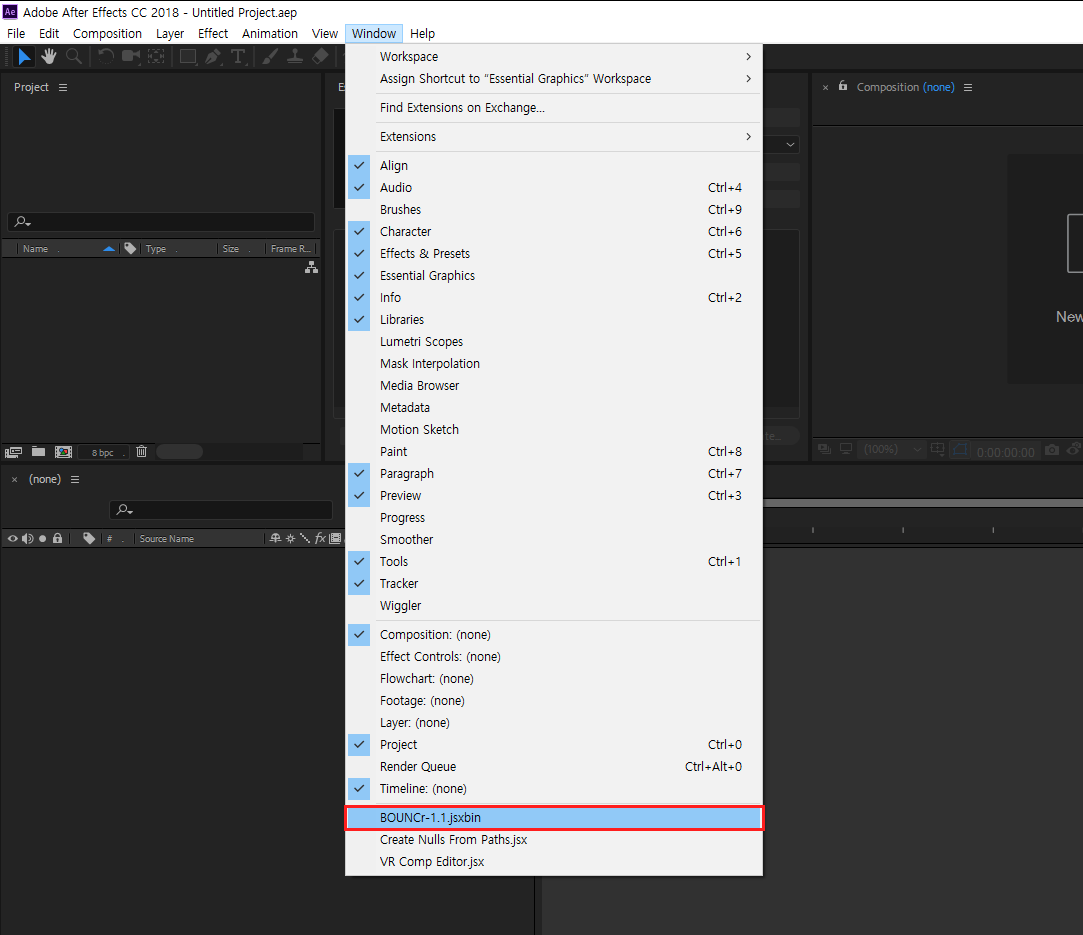The width and height of the screenshot is (1083, 935).
Task: Uncheck the Audio panel
Action: (554, 188)
